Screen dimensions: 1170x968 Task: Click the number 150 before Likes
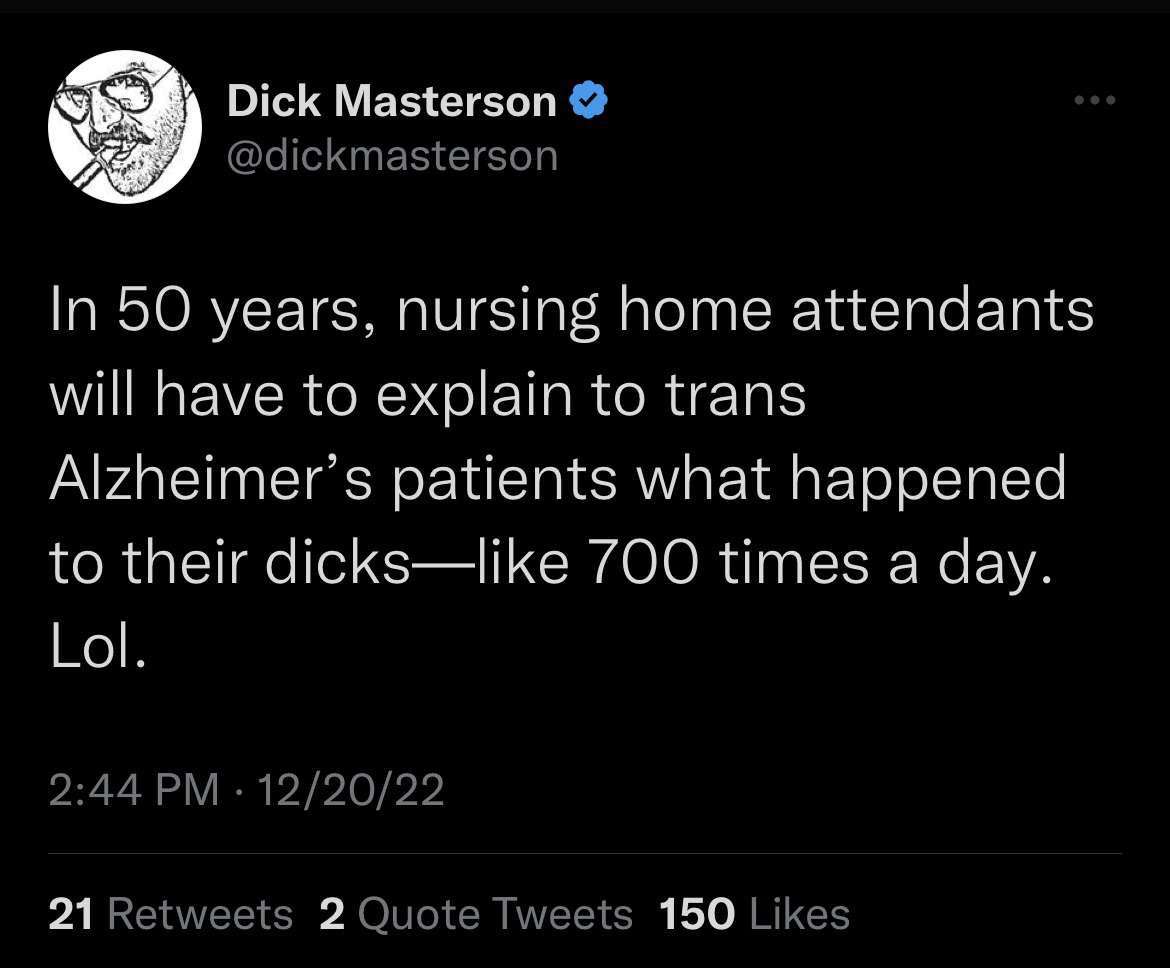pos(697,914)
